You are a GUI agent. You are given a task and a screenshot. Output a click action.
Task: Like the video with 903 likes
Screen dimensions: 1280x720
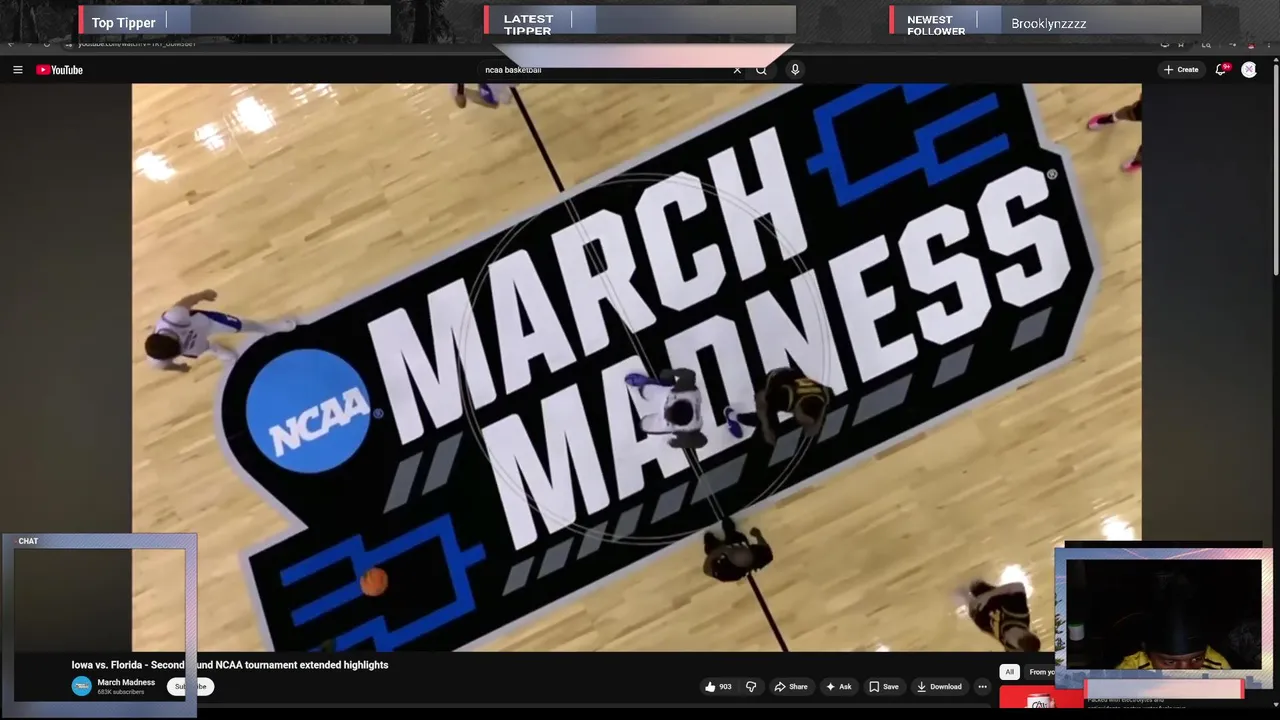[718, 687]
